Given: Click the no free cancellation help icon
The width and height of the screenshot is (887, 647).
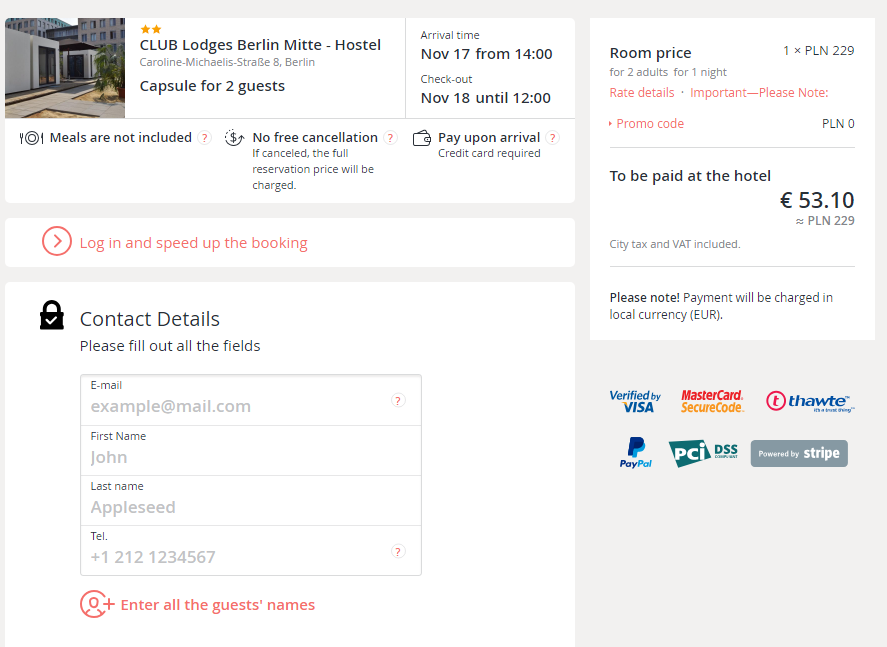Looking at the screenshot, I should pyautogui.click(x=390, y=138).
